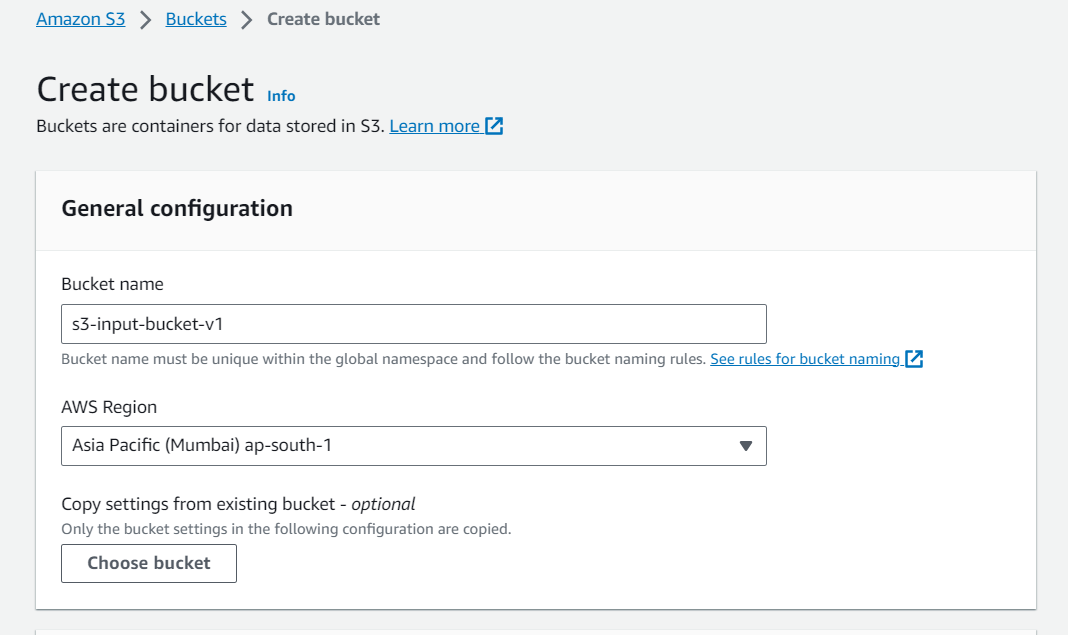Click 'Only the bucket settings' description text
The width and height of the screenshot is (1068, 635).
[286, 529]
